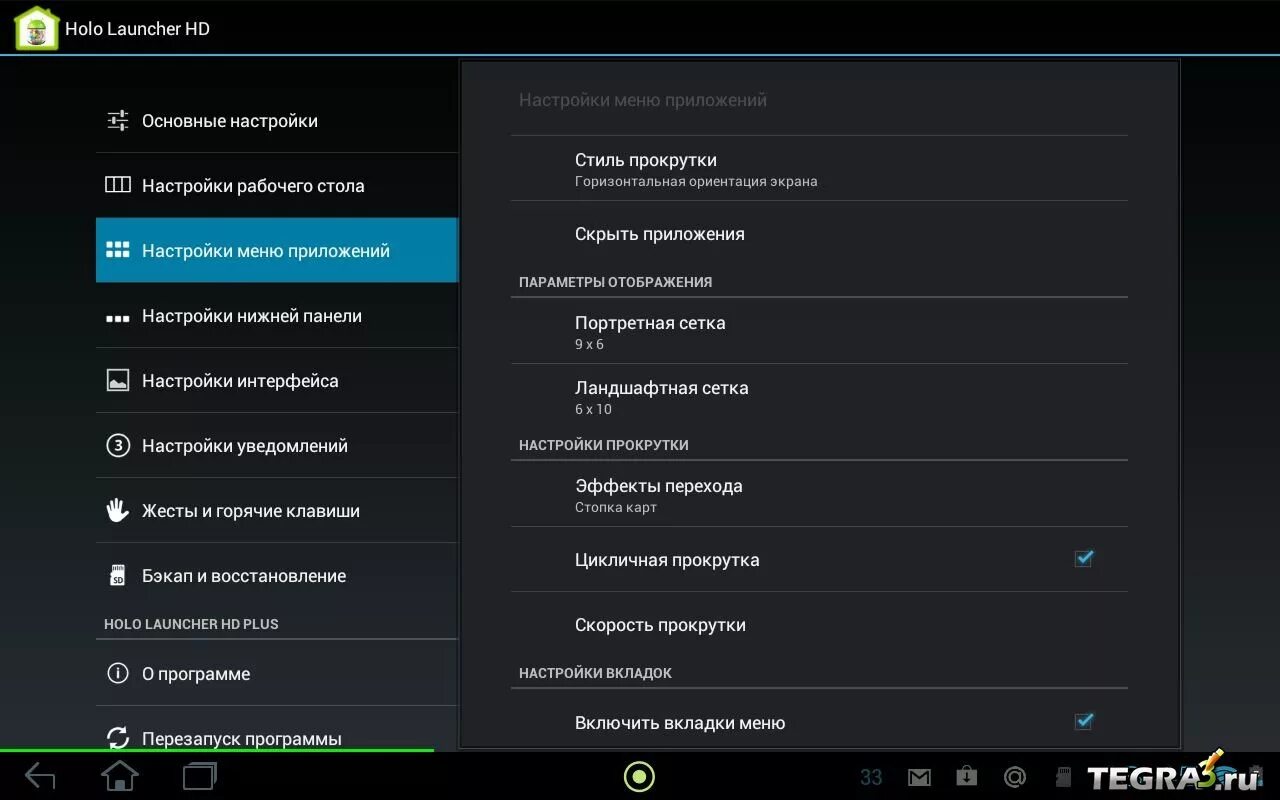1280x800 pixels.
Task: Click the '9 x 6' portrait grid value
Action: [x=589, y=345]
